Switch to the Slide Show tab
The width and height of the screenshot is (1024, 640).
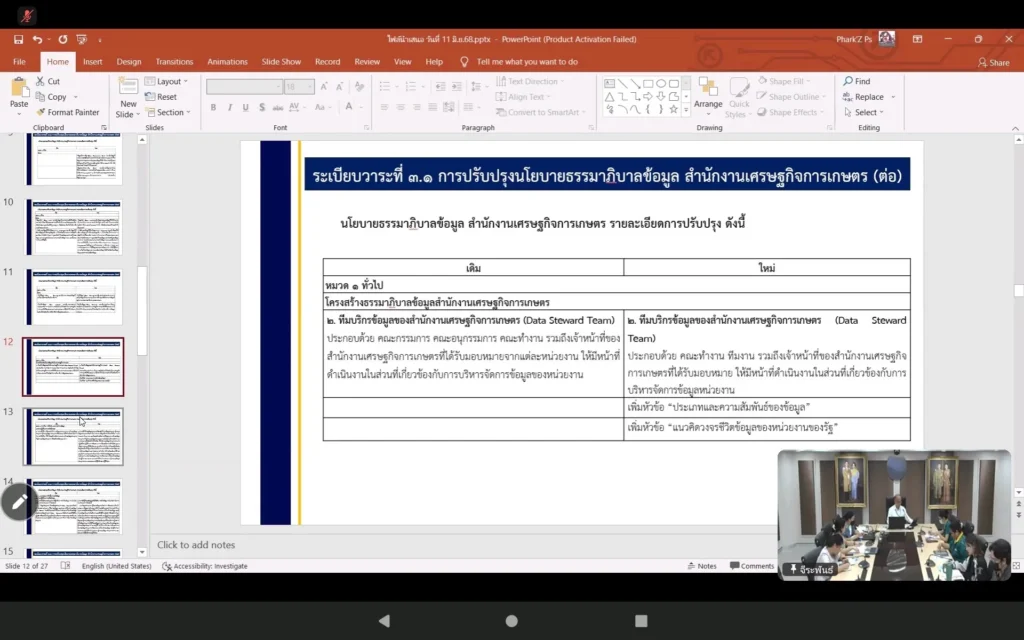(281, 61)
